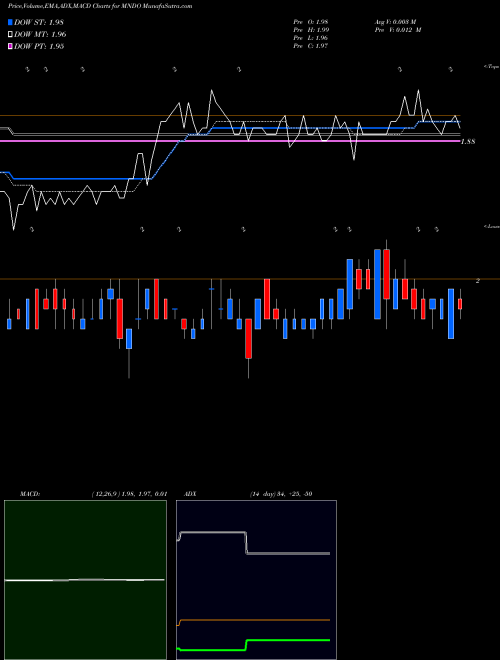500x660 pixels.
Task: Click the '<Tops' marker label
Action: click(x=491, y=67)
